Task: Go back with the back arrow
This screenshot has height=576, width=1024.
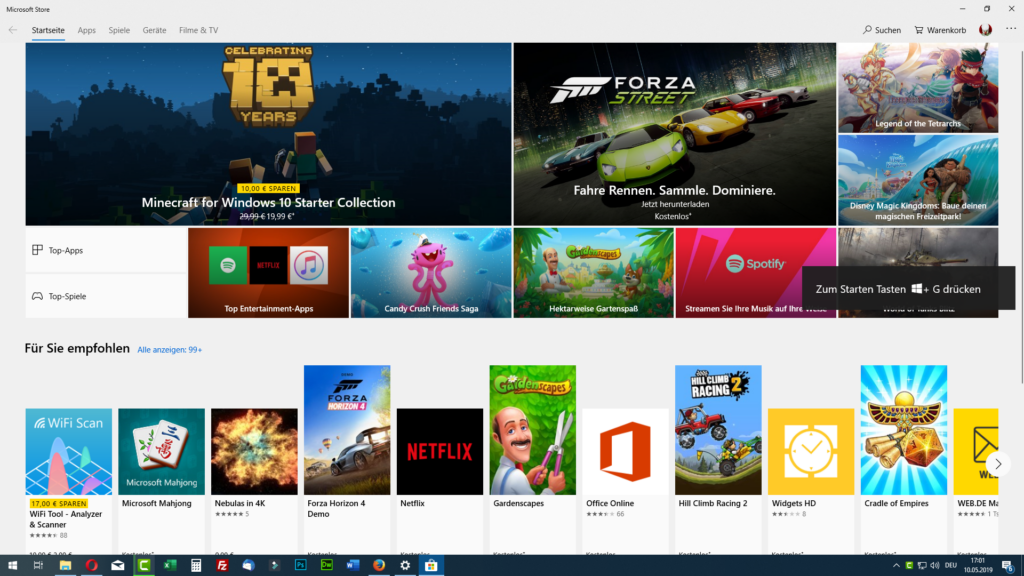Action: pos(12,30)
